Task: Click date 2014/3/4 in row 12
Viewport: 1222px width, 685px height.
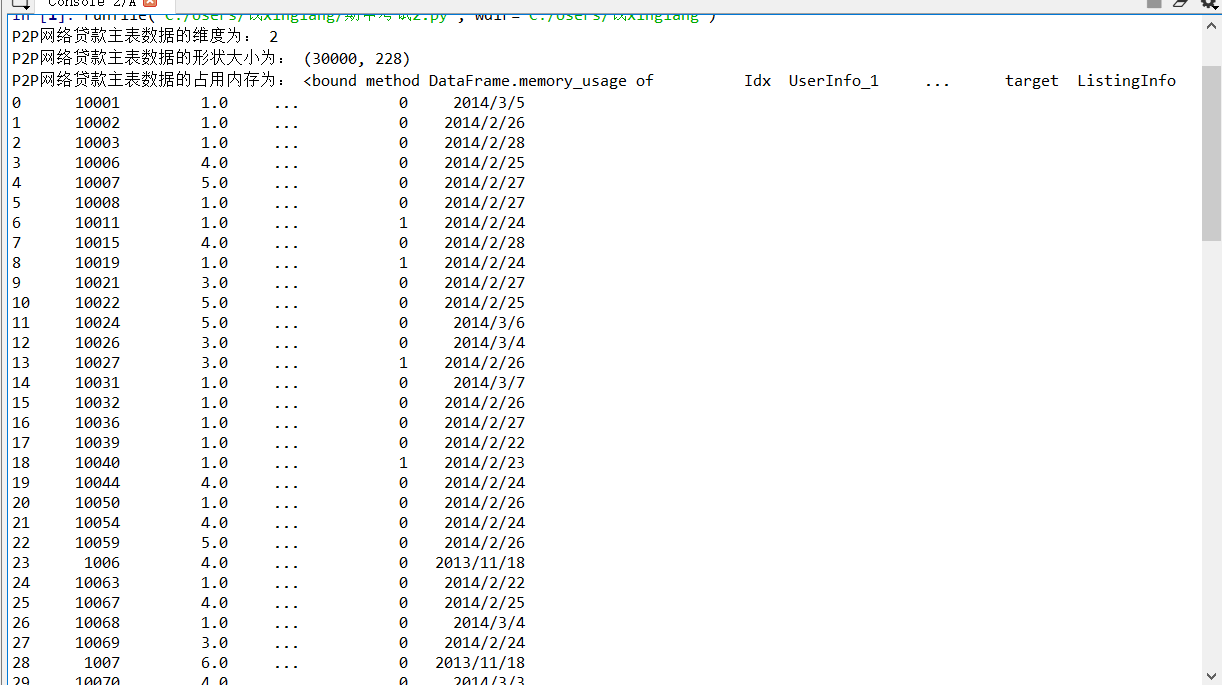Action: pyautogui.click(x=489, y=342)
